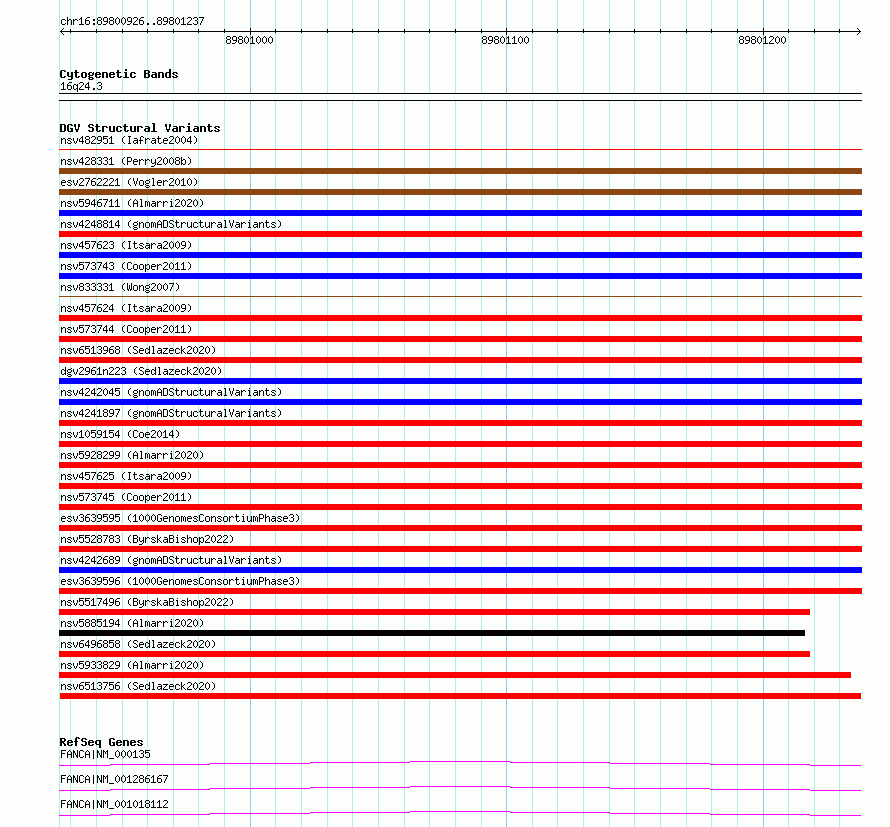
Task: Click the red bar under nsv5933829
Action: [455, 675]
